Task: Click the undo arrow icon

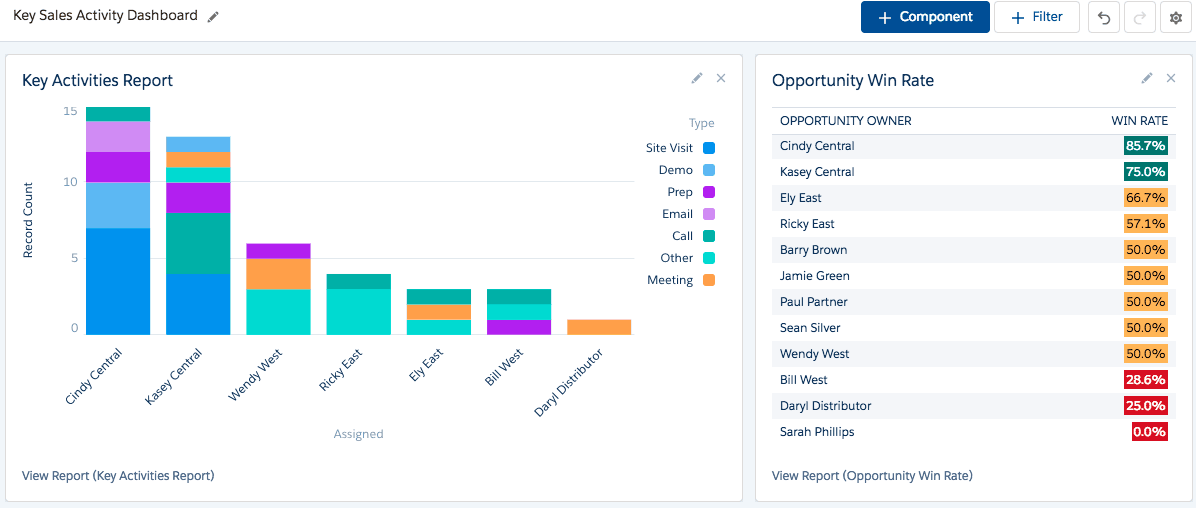Action: tap(1103, 18)
